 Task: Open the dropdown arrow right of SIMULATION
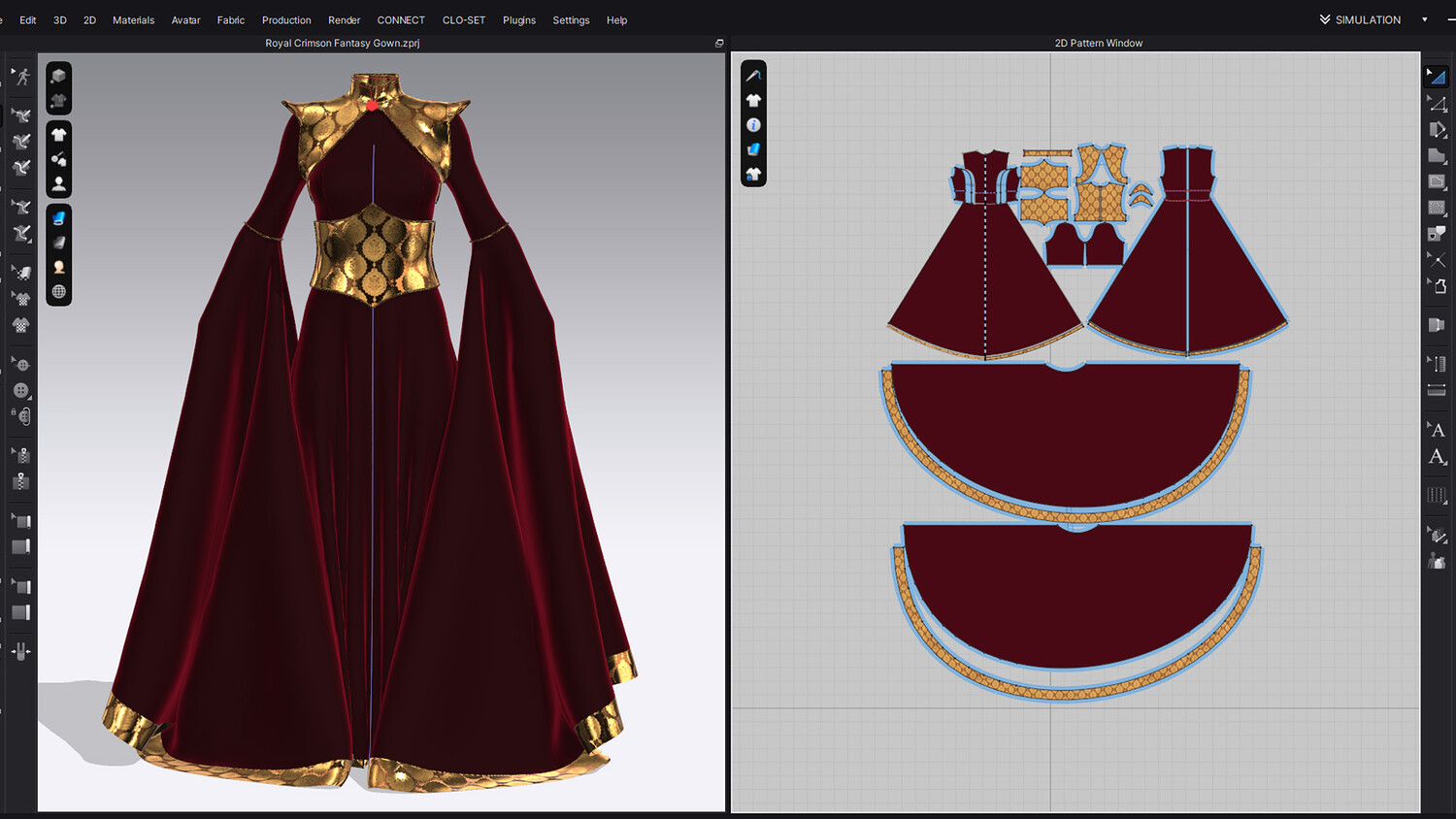(x=1425, y=19)
